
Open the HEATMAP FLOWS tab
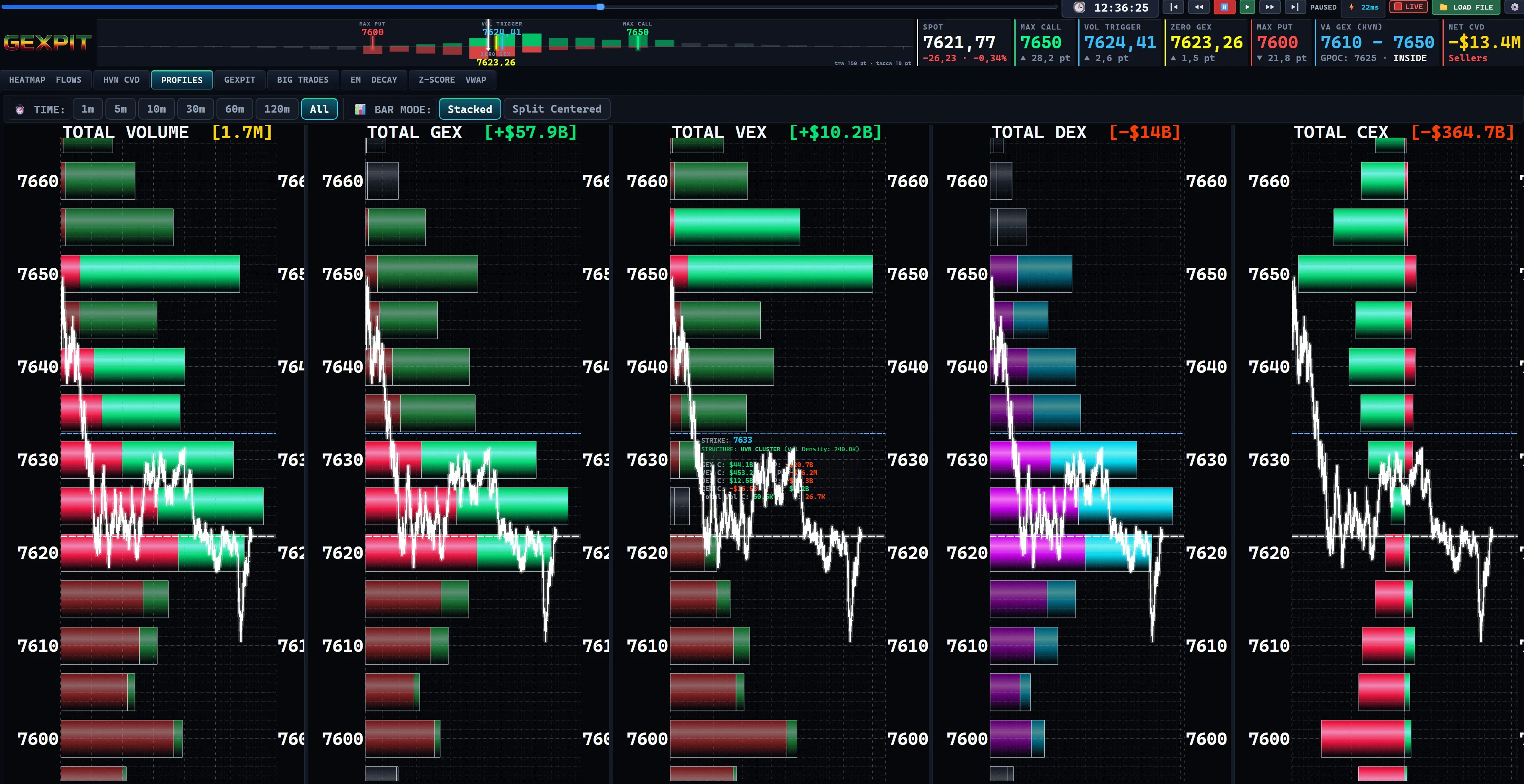[45, 80]
